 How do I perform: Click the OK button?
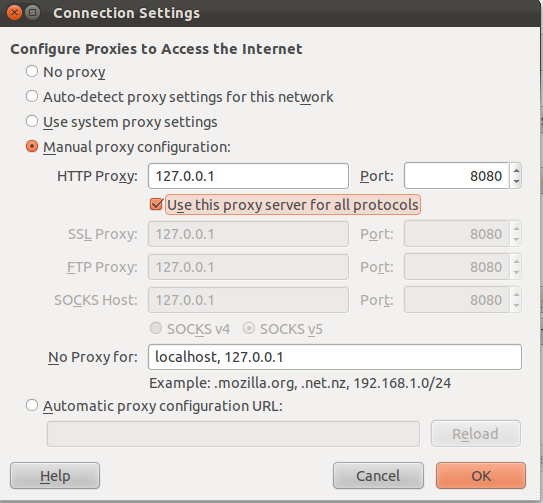click(481, 476)
